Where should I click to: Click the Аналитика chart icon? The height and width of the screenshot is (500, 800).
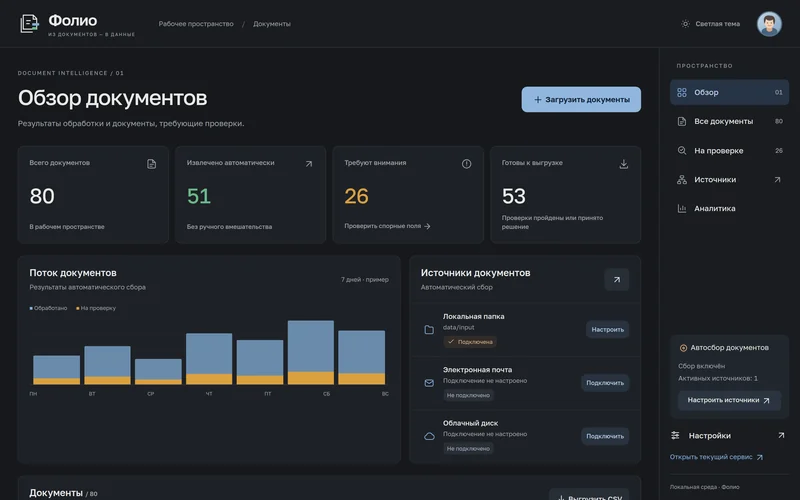[682, 208]
